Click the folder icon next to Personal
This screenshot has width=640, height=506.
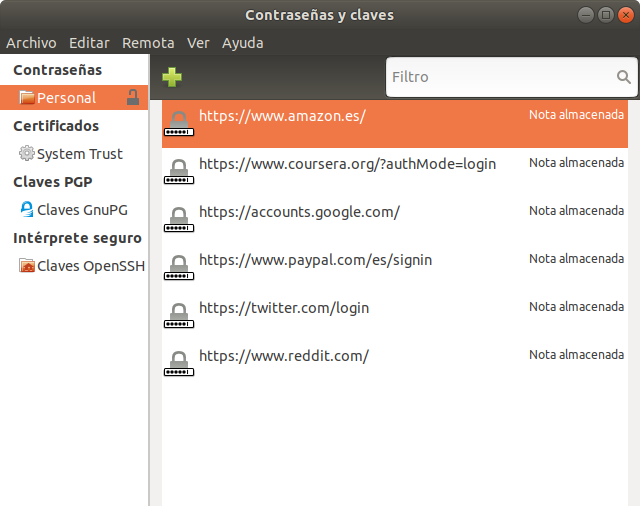click(x=27, y=98)
